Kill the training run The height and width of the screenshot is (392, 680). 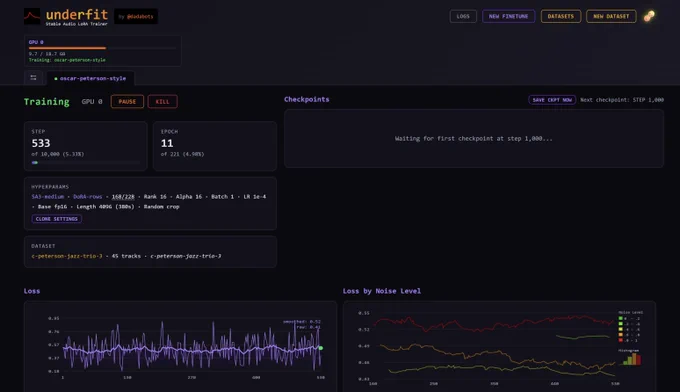click(x=162, y=101)
